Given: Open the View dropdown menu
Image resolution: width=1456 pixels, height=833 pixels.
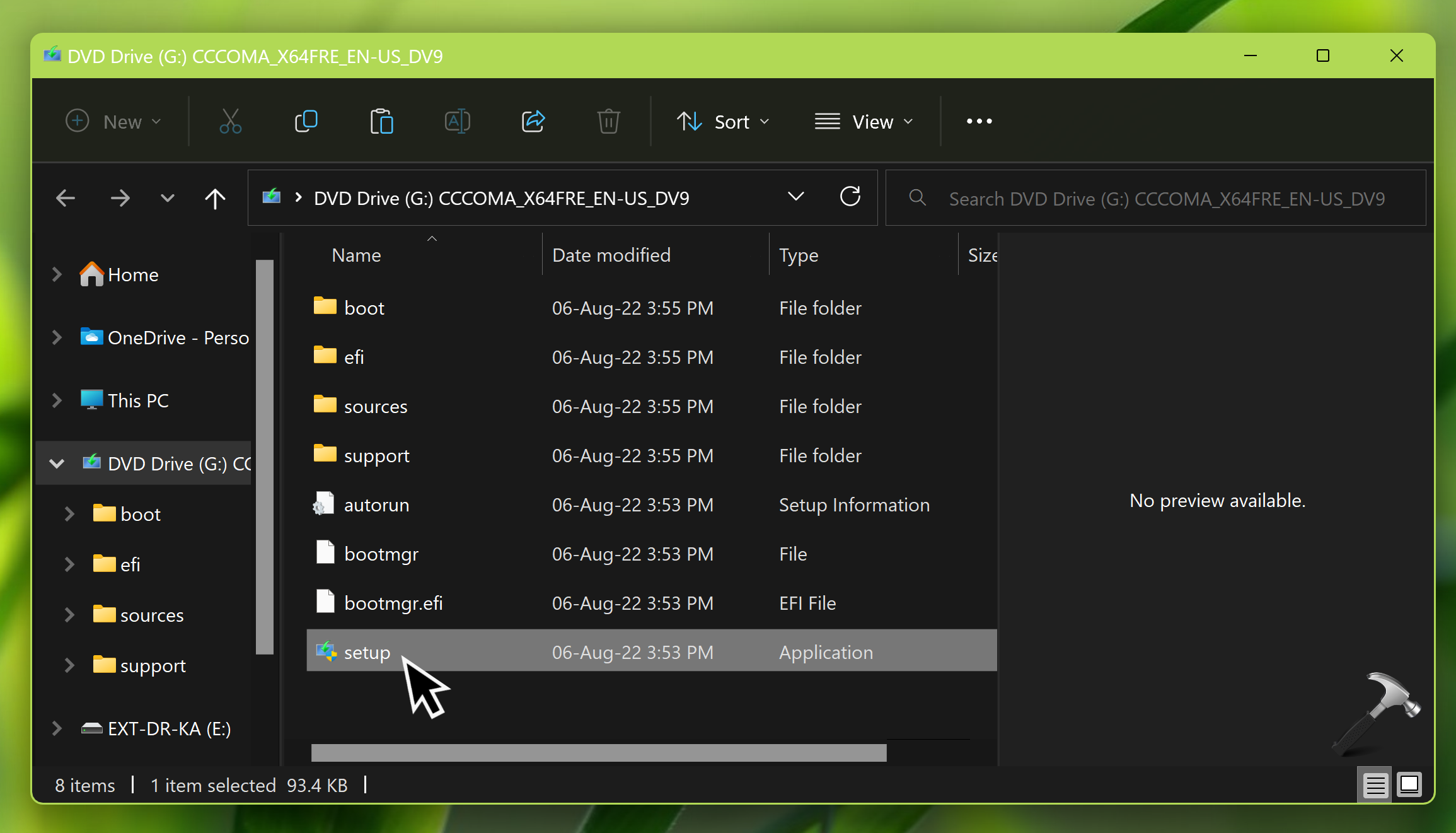Looking at the screenshot, I should click(x=864, y=122).
